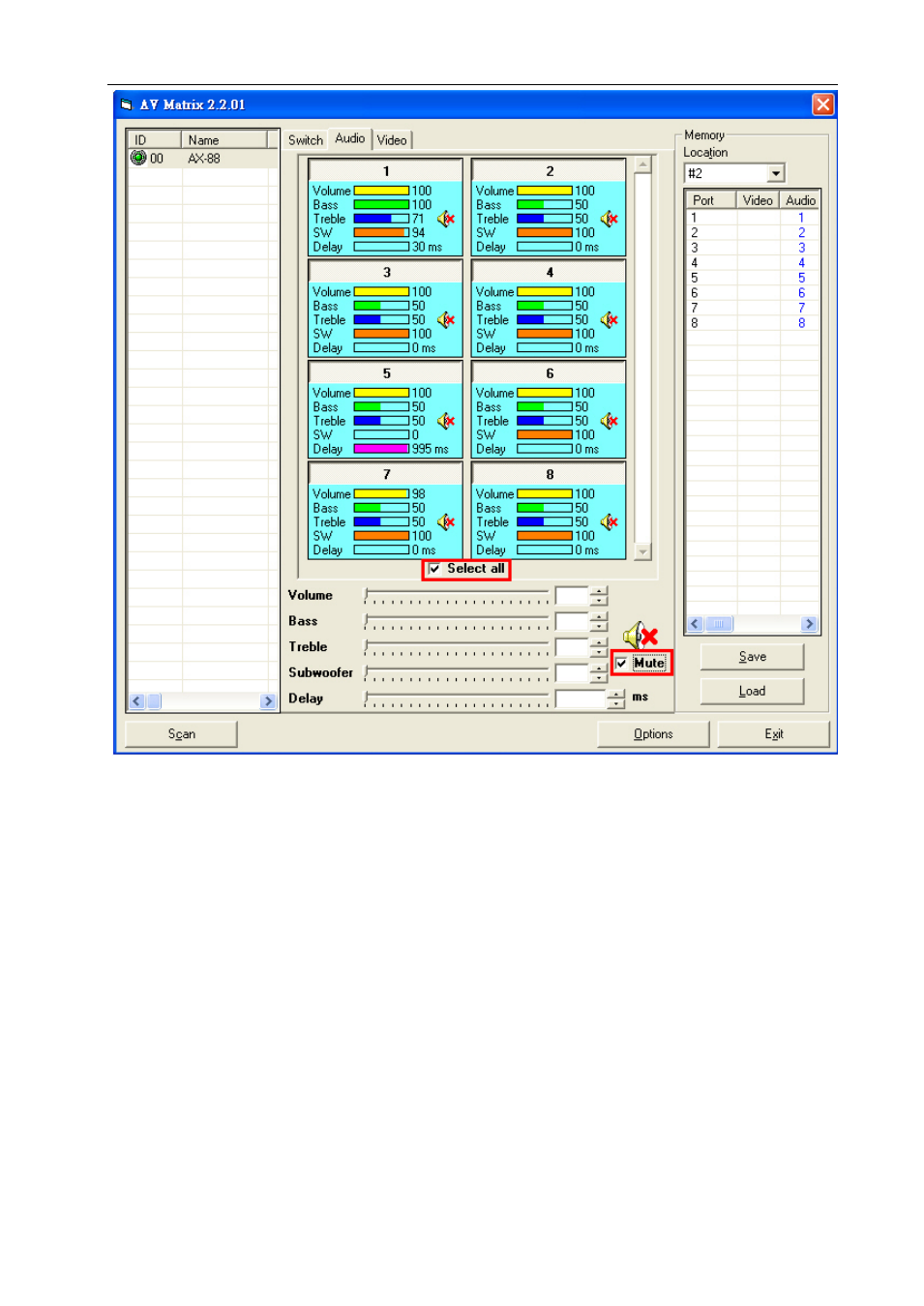This screenshot has width=924, height=1306.
Task: Click the Volume value field
Action: point(572,596)
